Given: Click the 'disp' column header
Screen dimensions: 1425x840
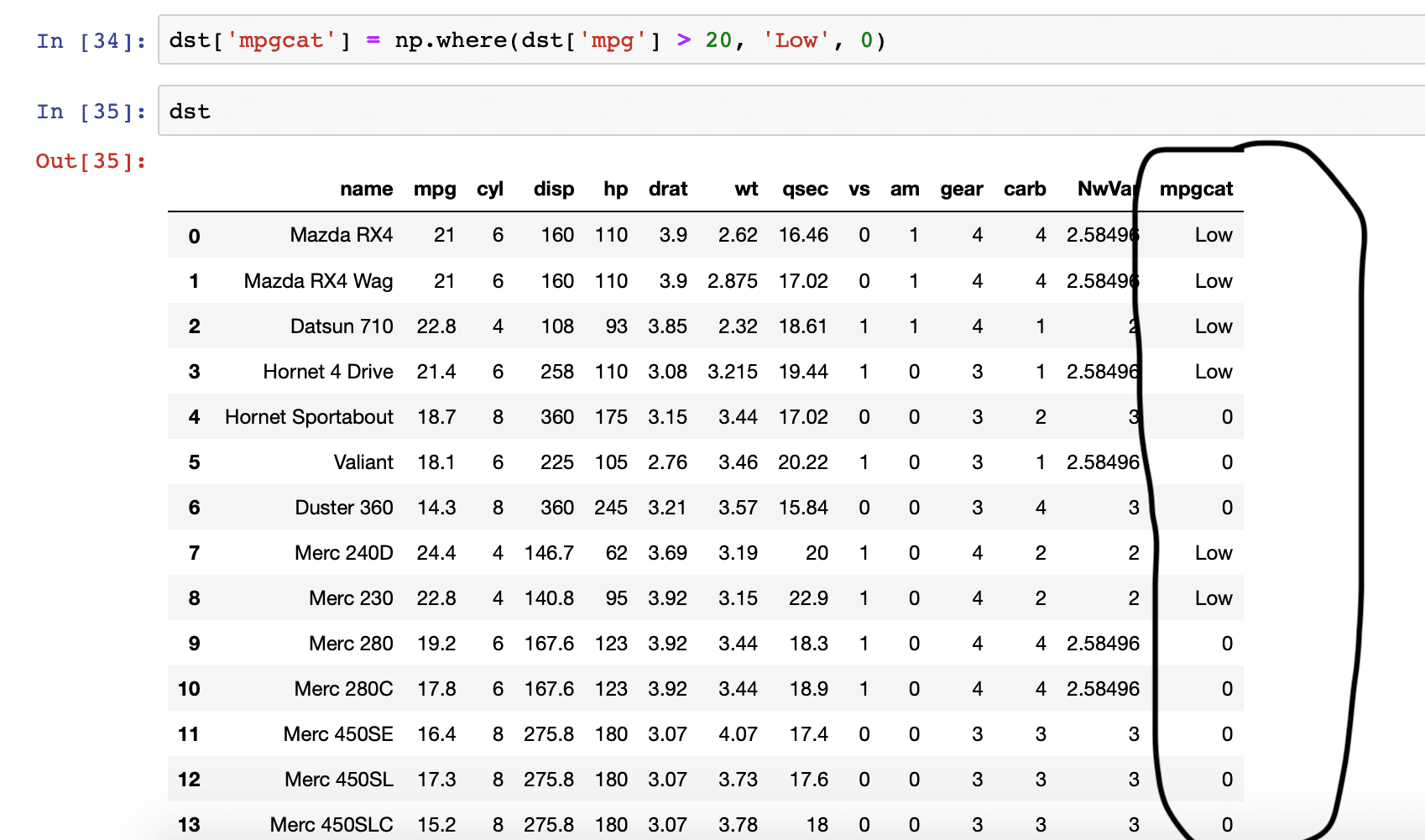Looking at the screenshot, I should (554, 189).
